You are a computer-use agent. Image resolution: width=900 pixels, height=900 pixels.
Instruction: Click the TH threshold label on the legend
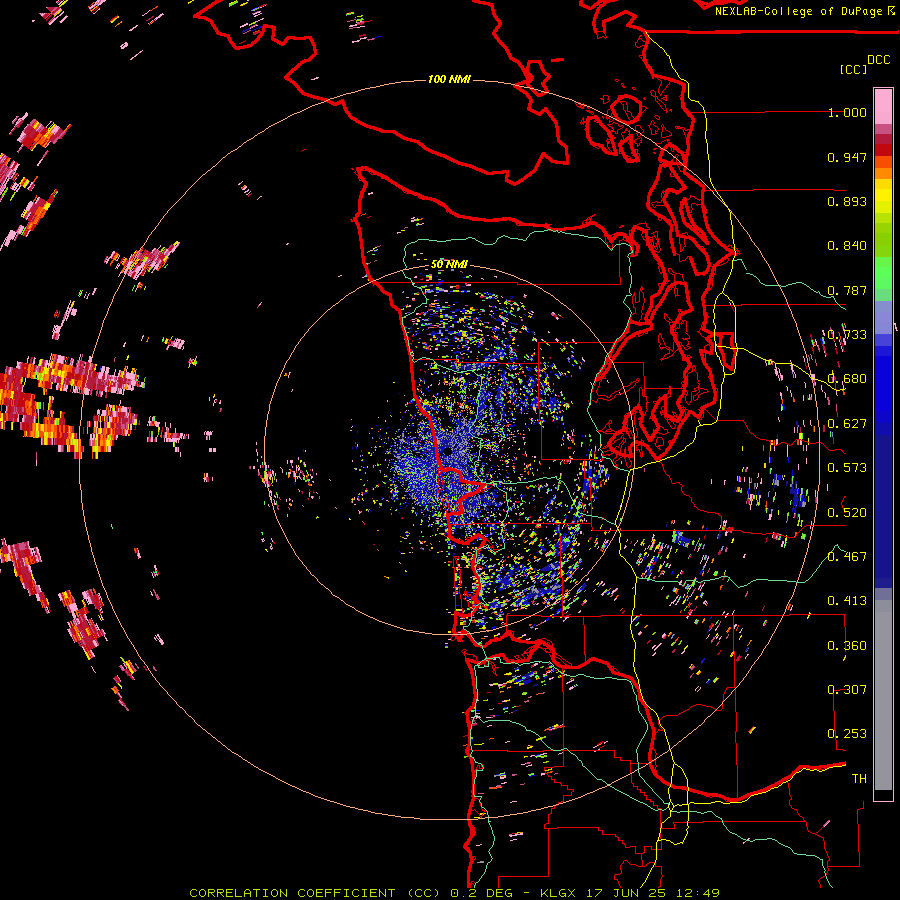[x=859, y=779]
